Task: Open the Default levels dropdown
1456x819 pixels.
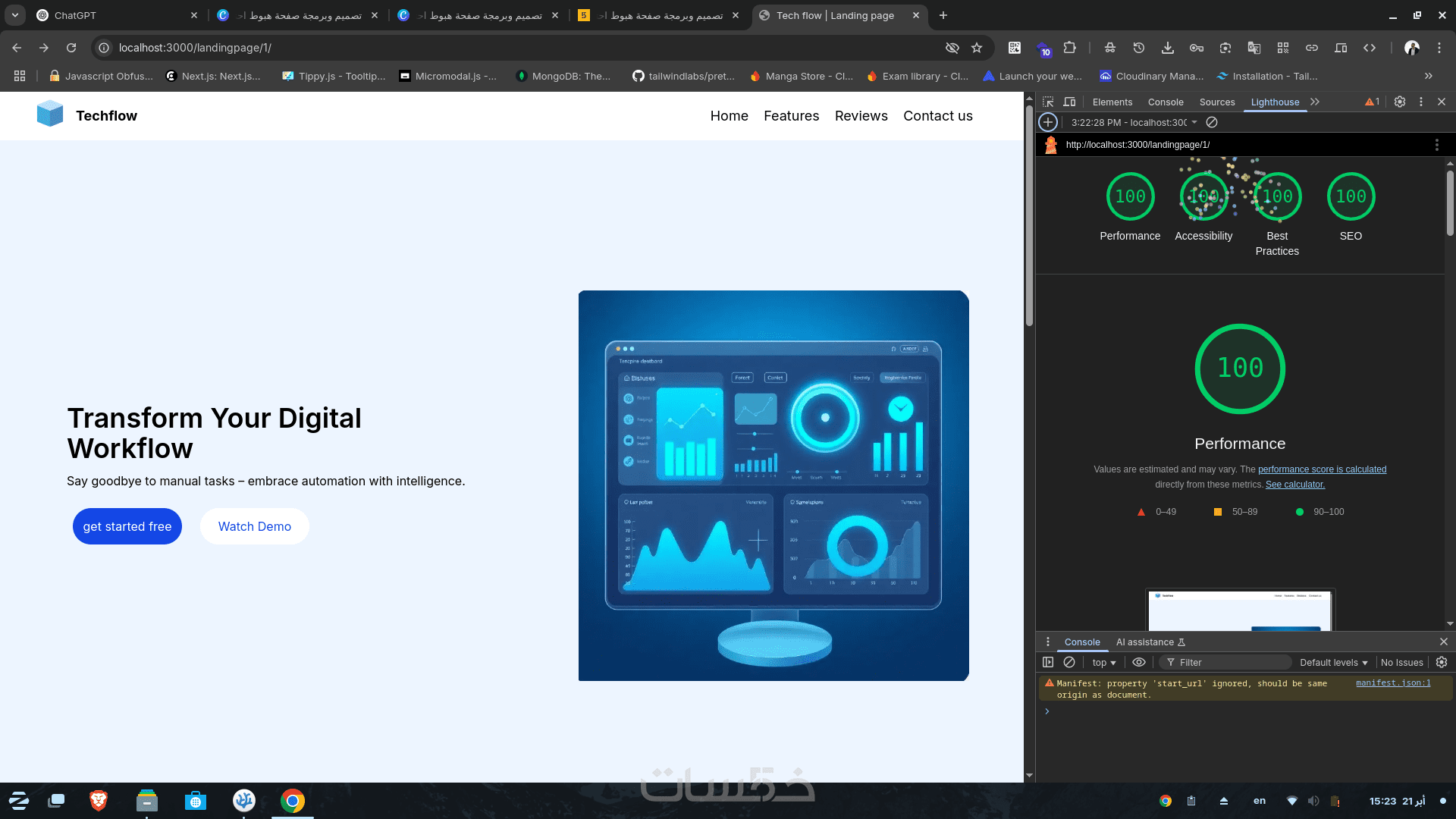Action: [x=1334, y=663]
